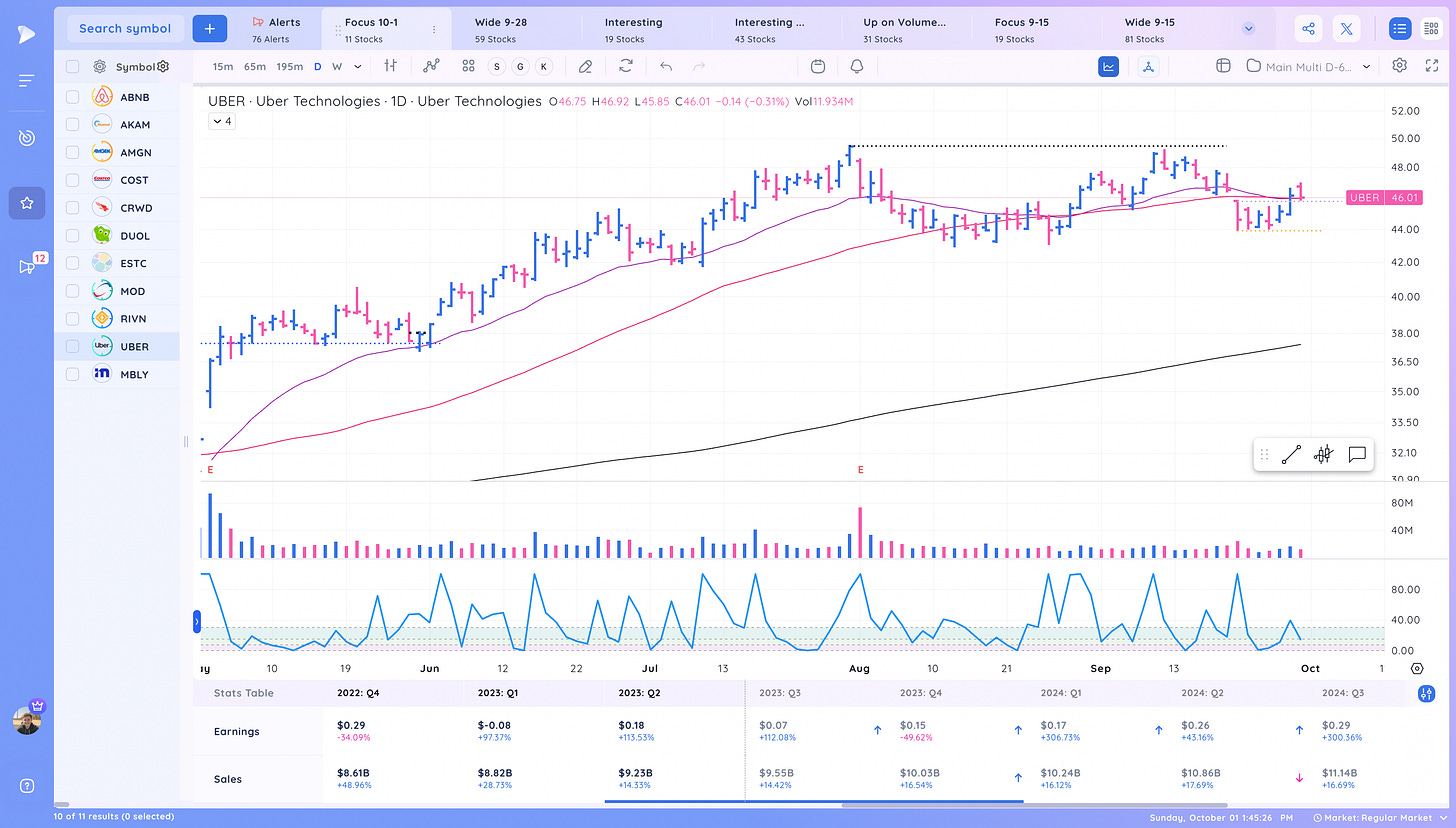Expand the watchlist tabs overflow chevron

click(1248, 29)
